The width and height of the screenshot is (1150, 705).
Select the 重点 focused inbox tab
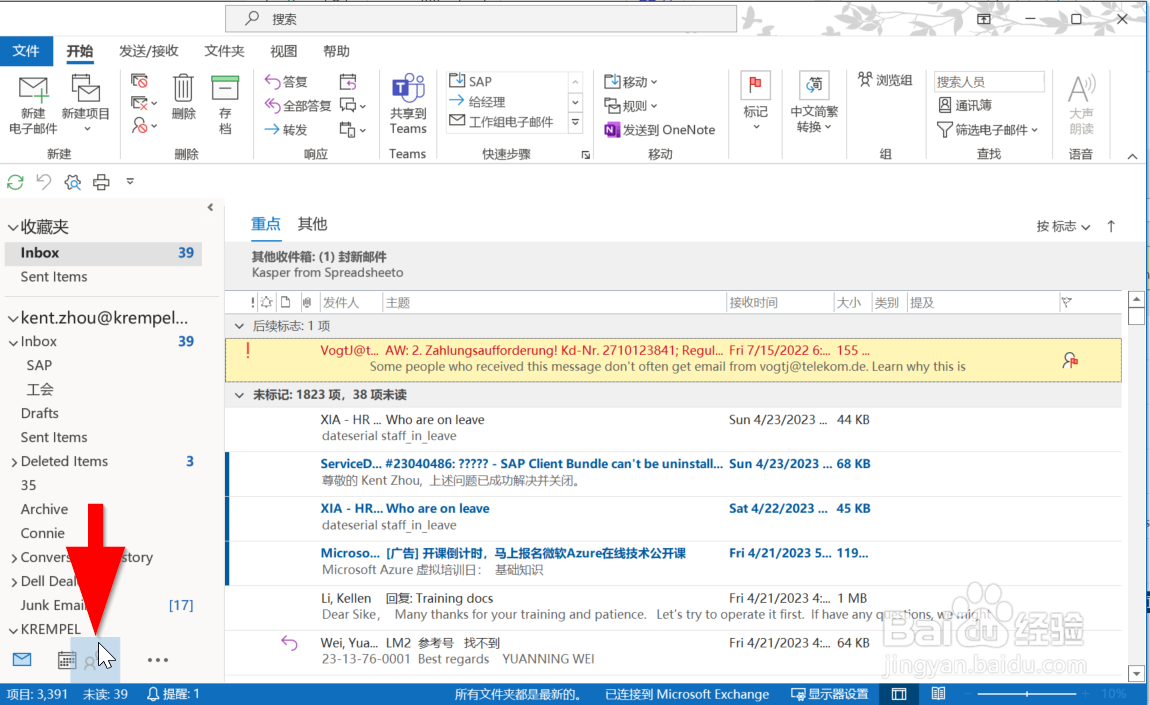[265, 224]
